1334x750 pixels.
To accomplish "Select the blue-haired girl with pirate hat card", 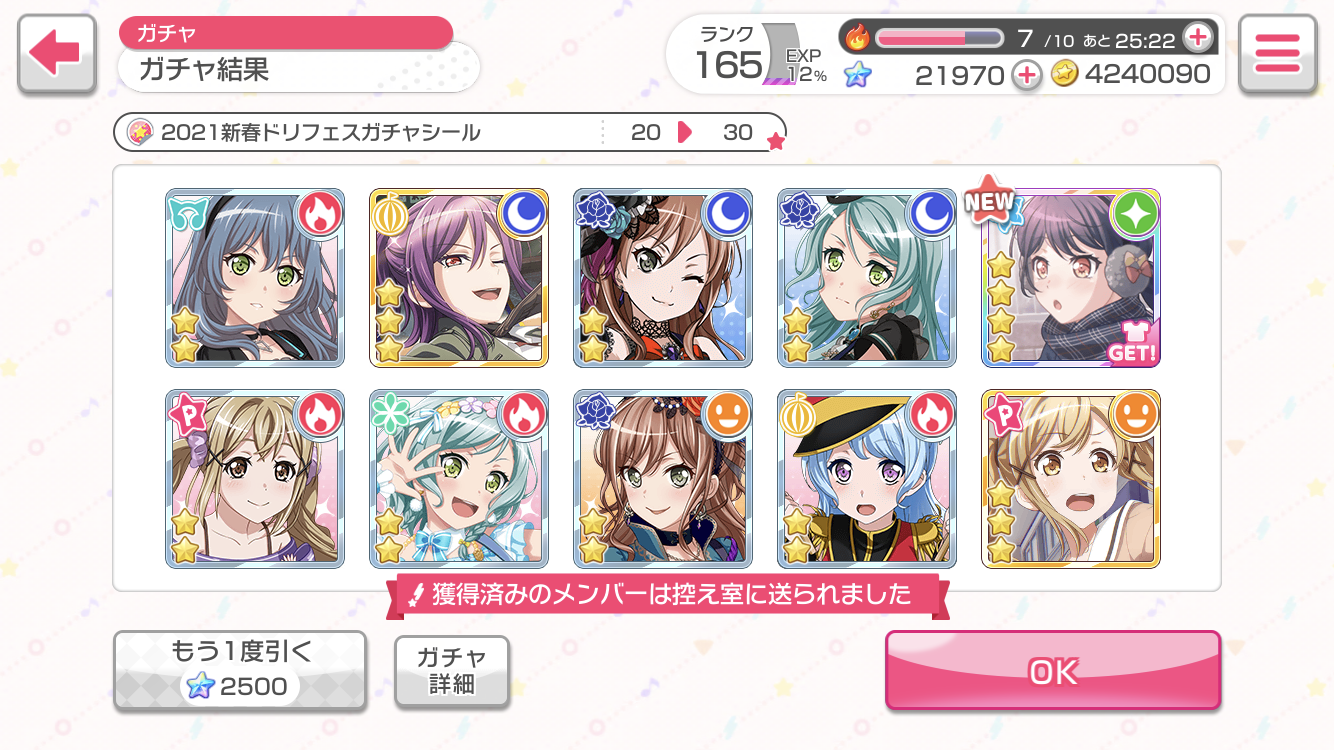I will pyautogui.click(x=867, y=479).
